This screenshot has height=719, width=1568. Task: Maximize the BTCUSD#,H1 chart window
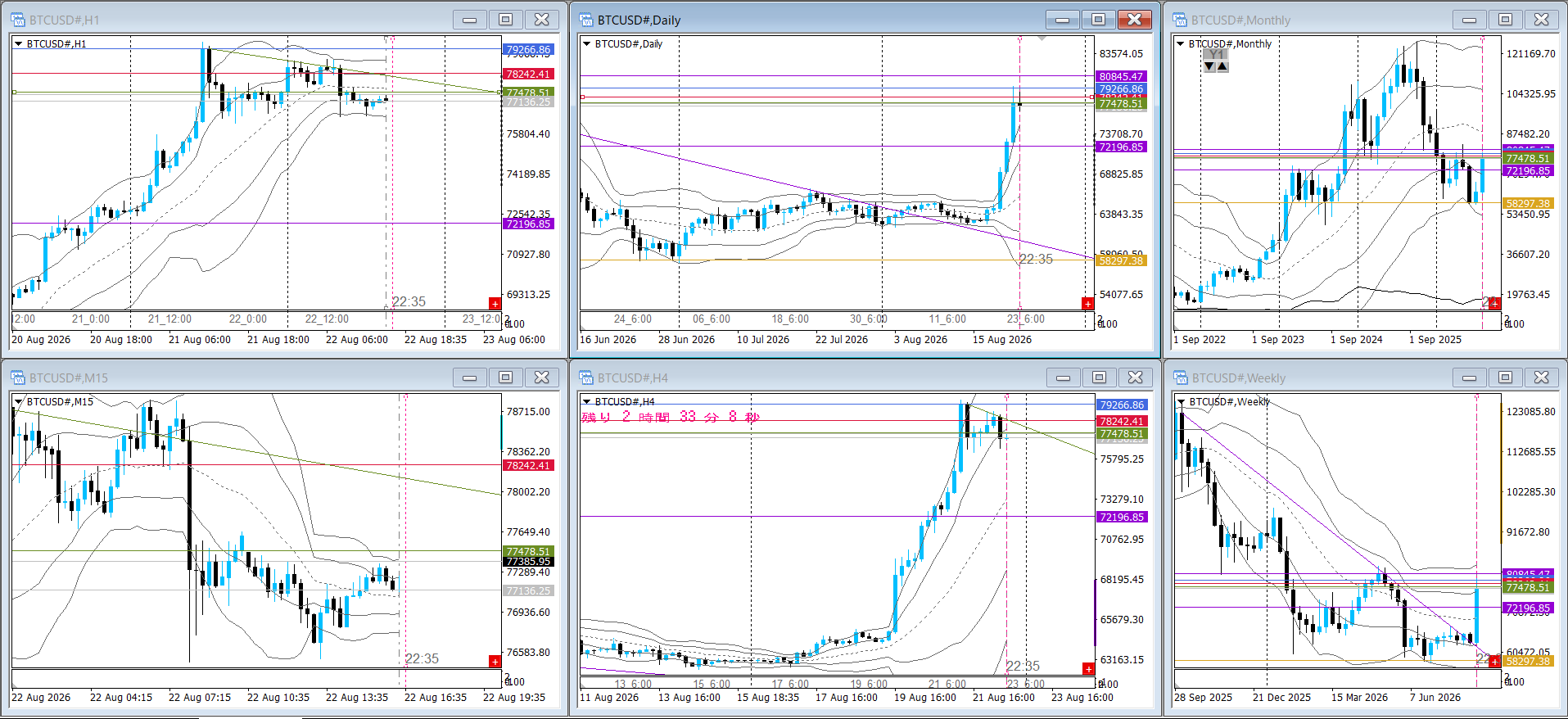click(506, 20)
